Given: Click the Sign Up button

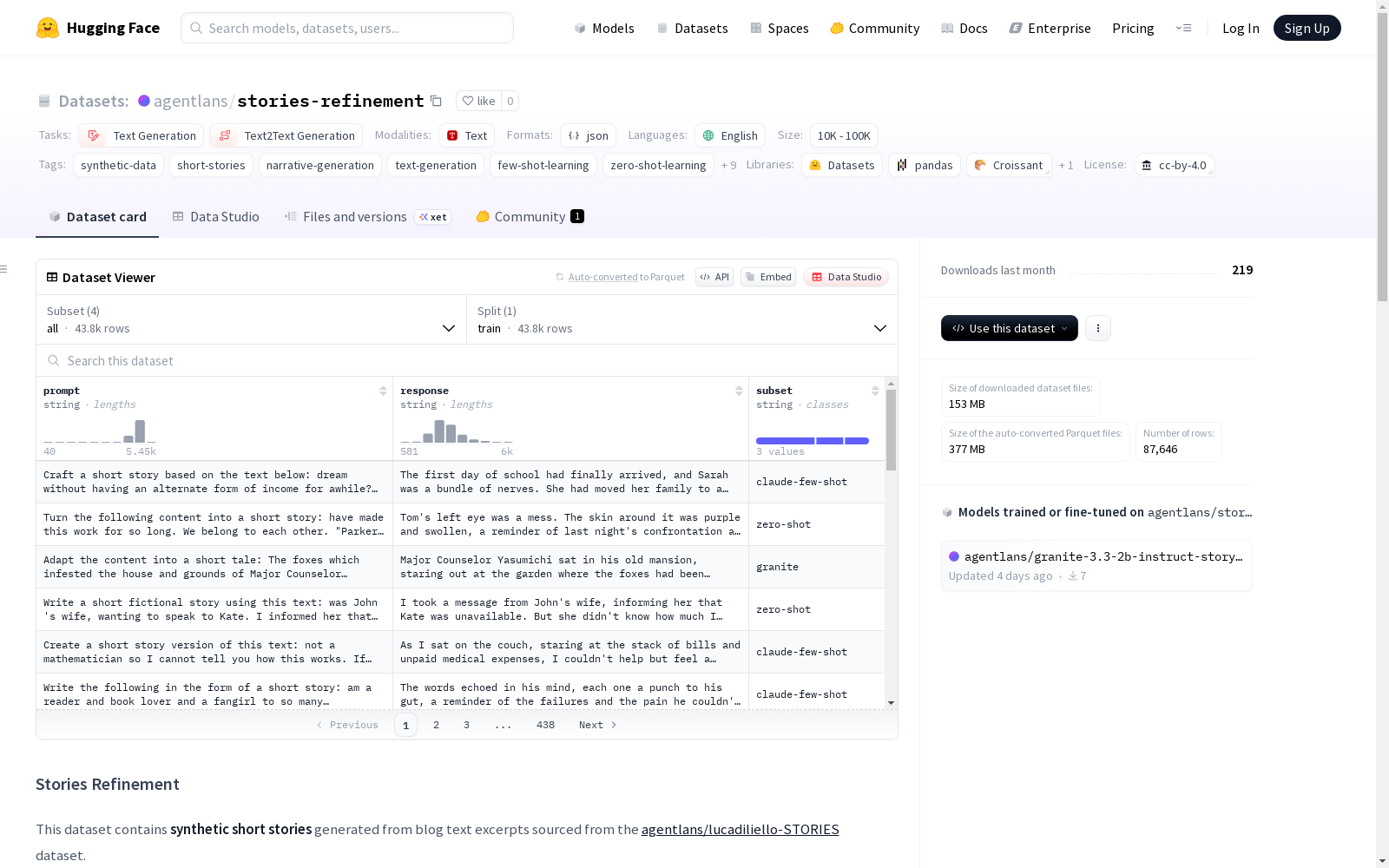Looking at the screenshot, I should click(x=1307, y=28).
